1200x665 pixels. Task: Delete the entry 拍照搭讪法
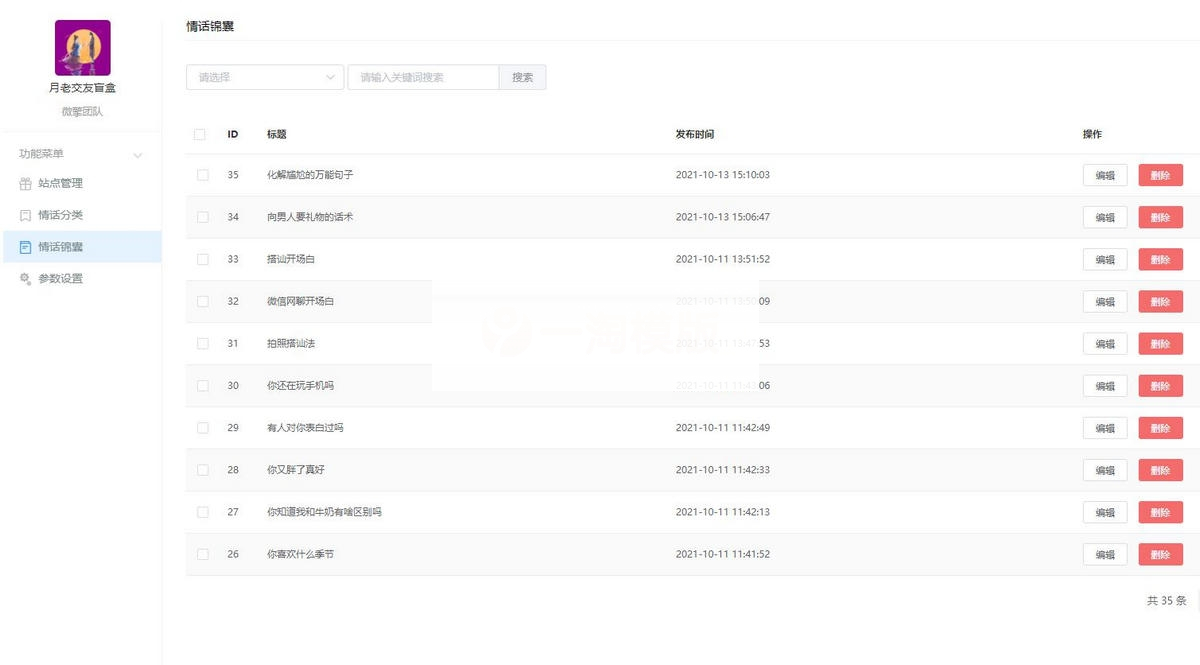[x=1160, y=343]
